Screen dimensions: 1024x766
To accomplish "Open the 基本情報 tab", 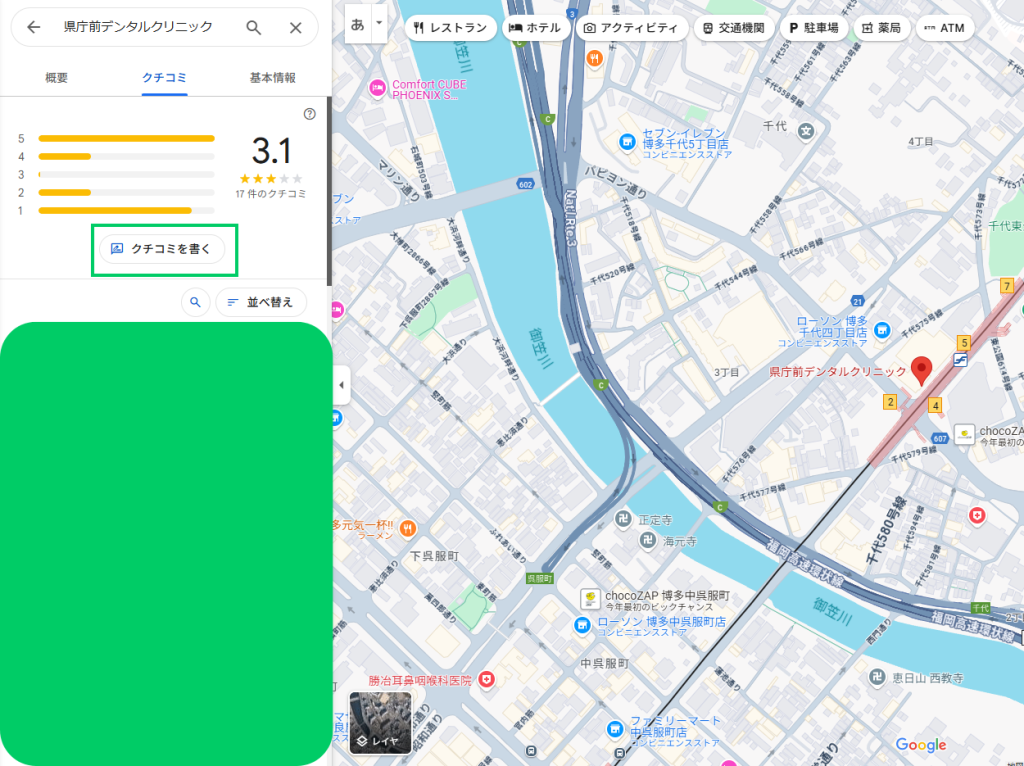I will (272, 78).
